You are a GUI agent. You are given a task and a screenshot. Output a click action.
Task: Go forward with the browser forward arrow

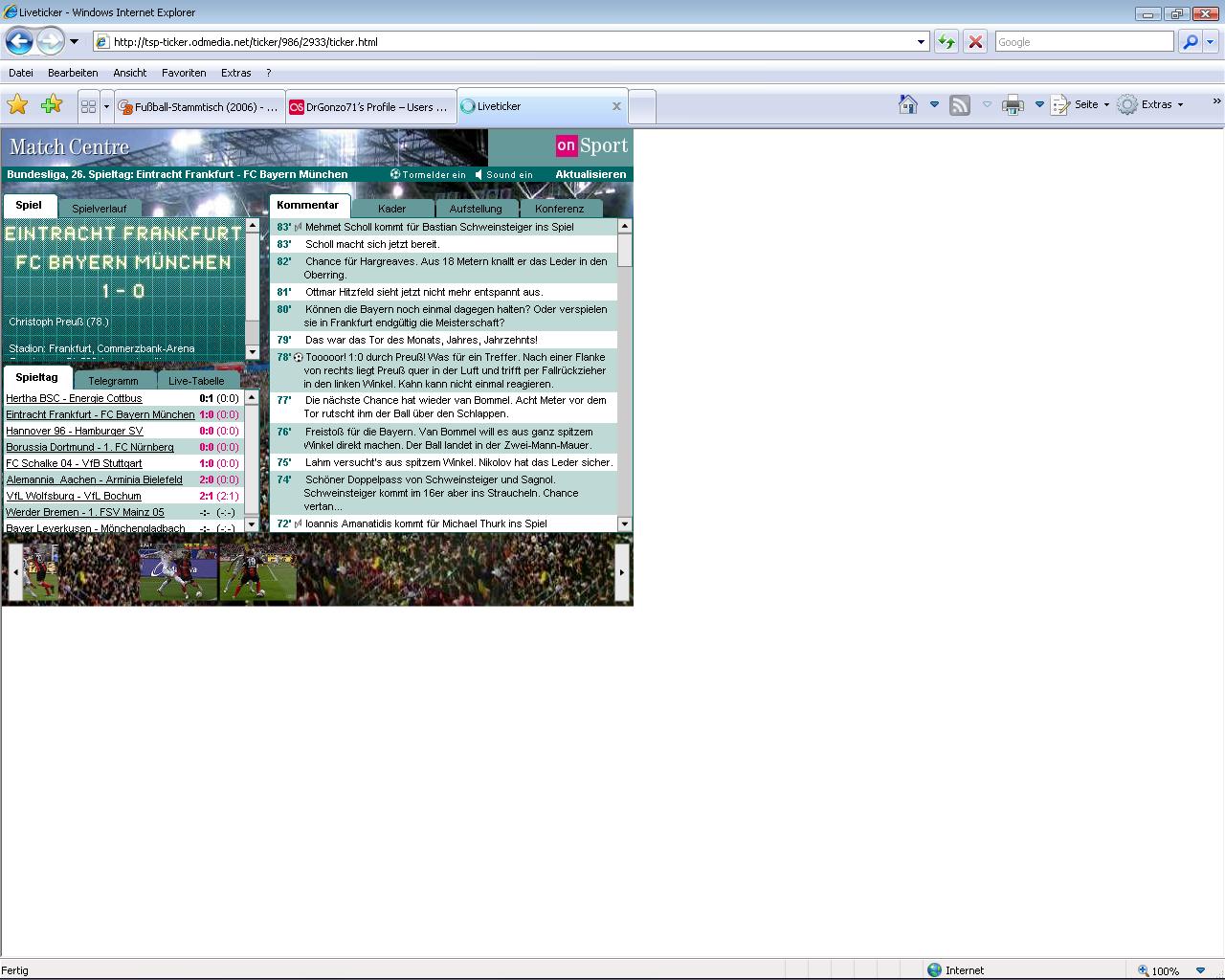coord(51,41)
